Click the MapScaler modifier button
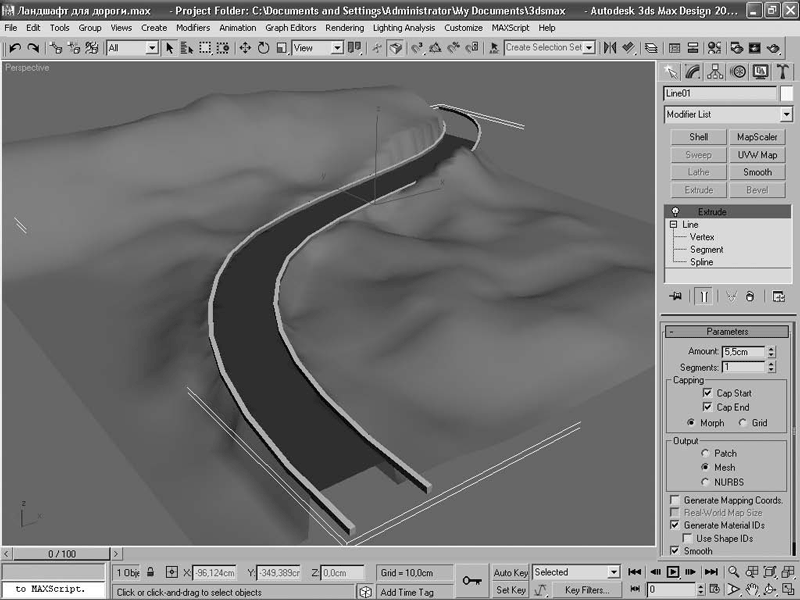Viewport: 800px width, 600px height. point(757,137)
